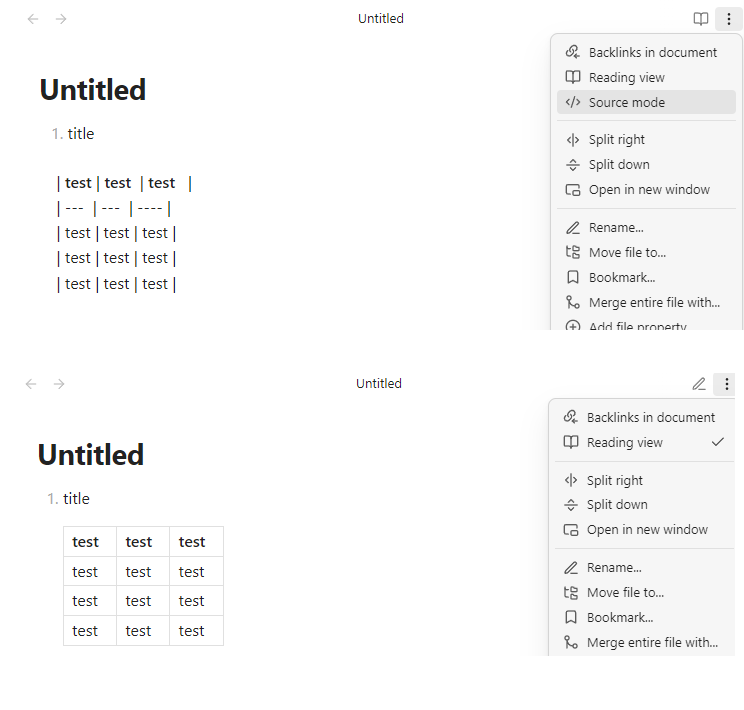Click back arrow in the upper pane
Image resolution: width=744 pixels, height=710 pixels.
[x=33, y=19]
